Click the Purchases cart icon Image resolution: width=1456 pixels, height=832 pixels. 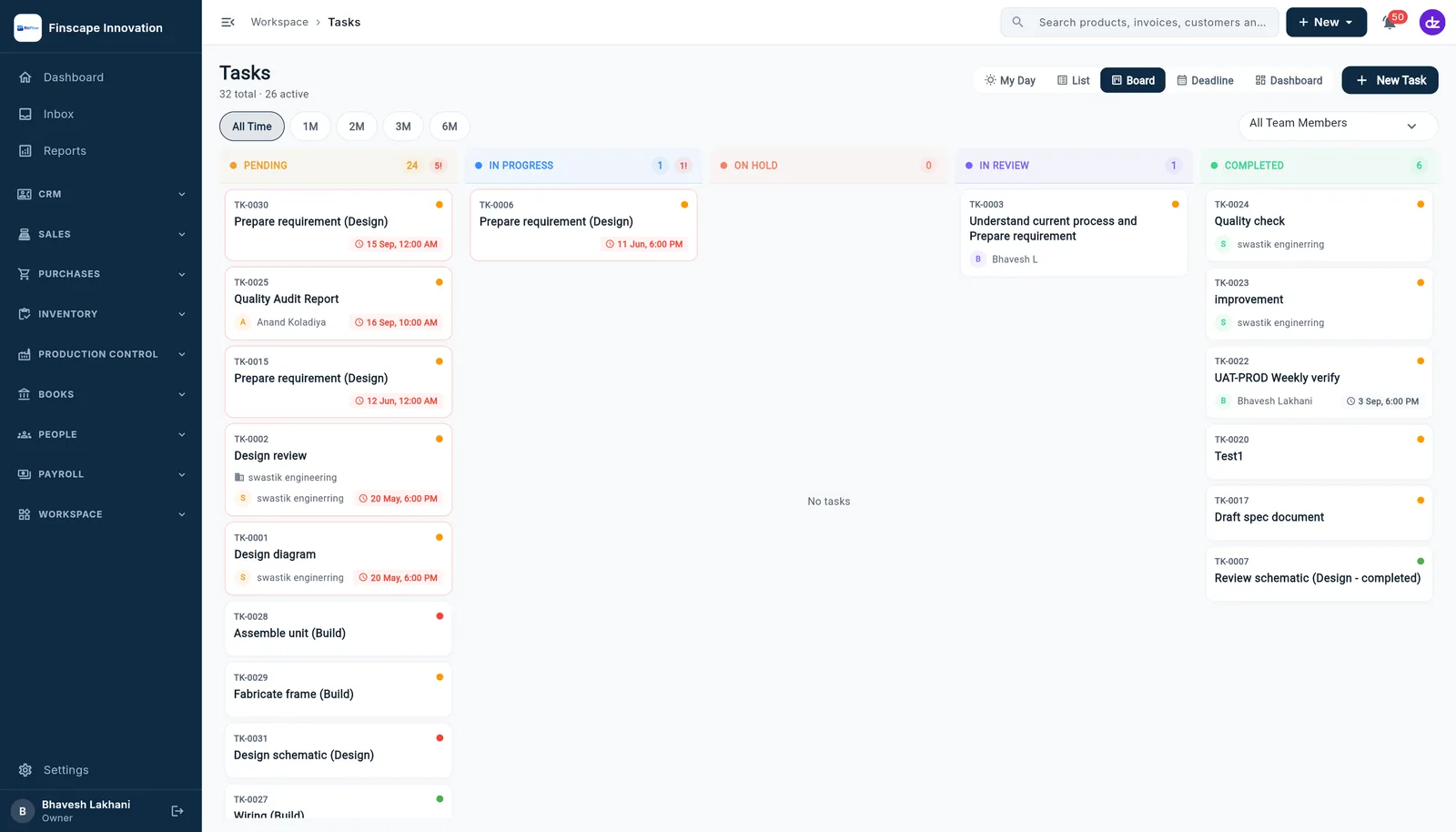[x=25, y=274]
